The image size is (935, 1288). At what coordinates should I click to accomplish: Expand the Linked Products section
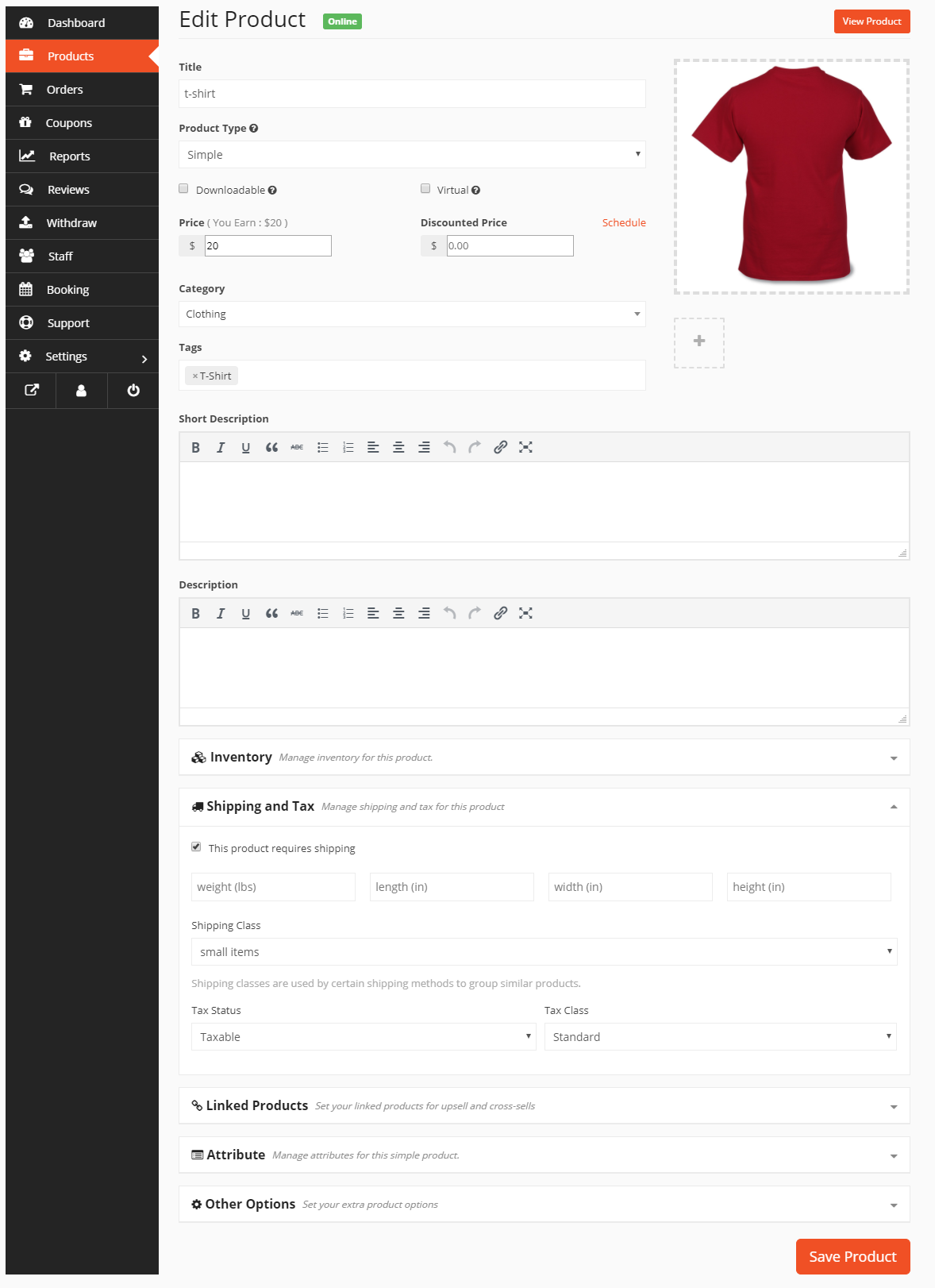[x=544, y=1106]
